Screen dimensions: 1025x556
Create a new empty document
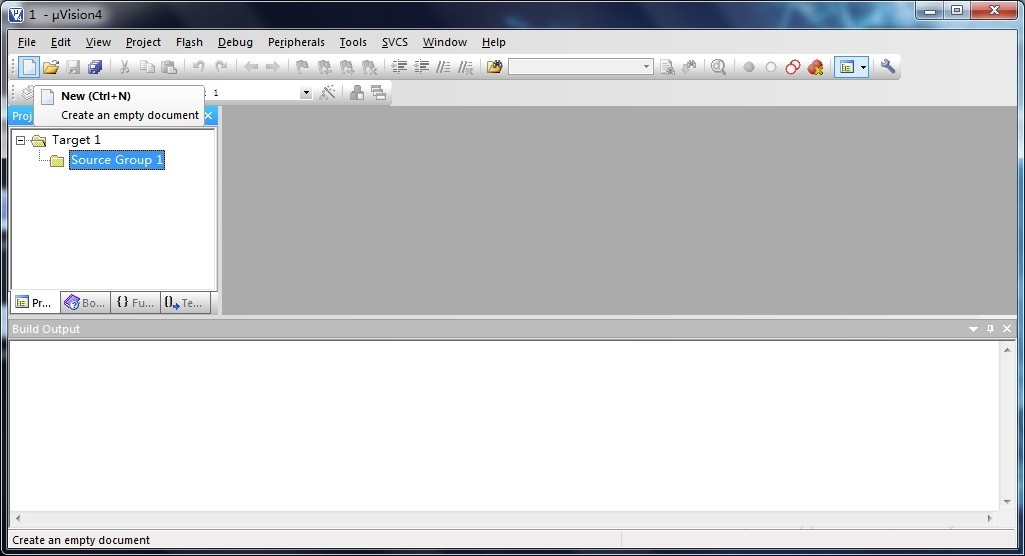tap(29, 67)
